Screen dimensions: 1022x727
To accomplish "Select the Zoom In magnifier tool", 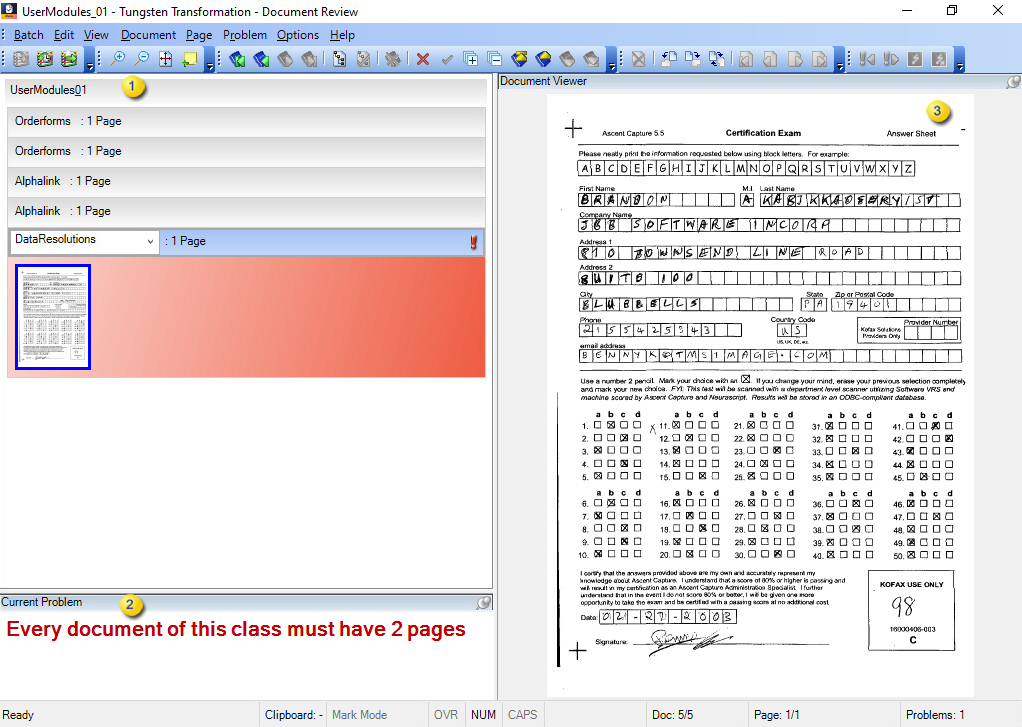I will pyautogui.click(x=118, y=60).
